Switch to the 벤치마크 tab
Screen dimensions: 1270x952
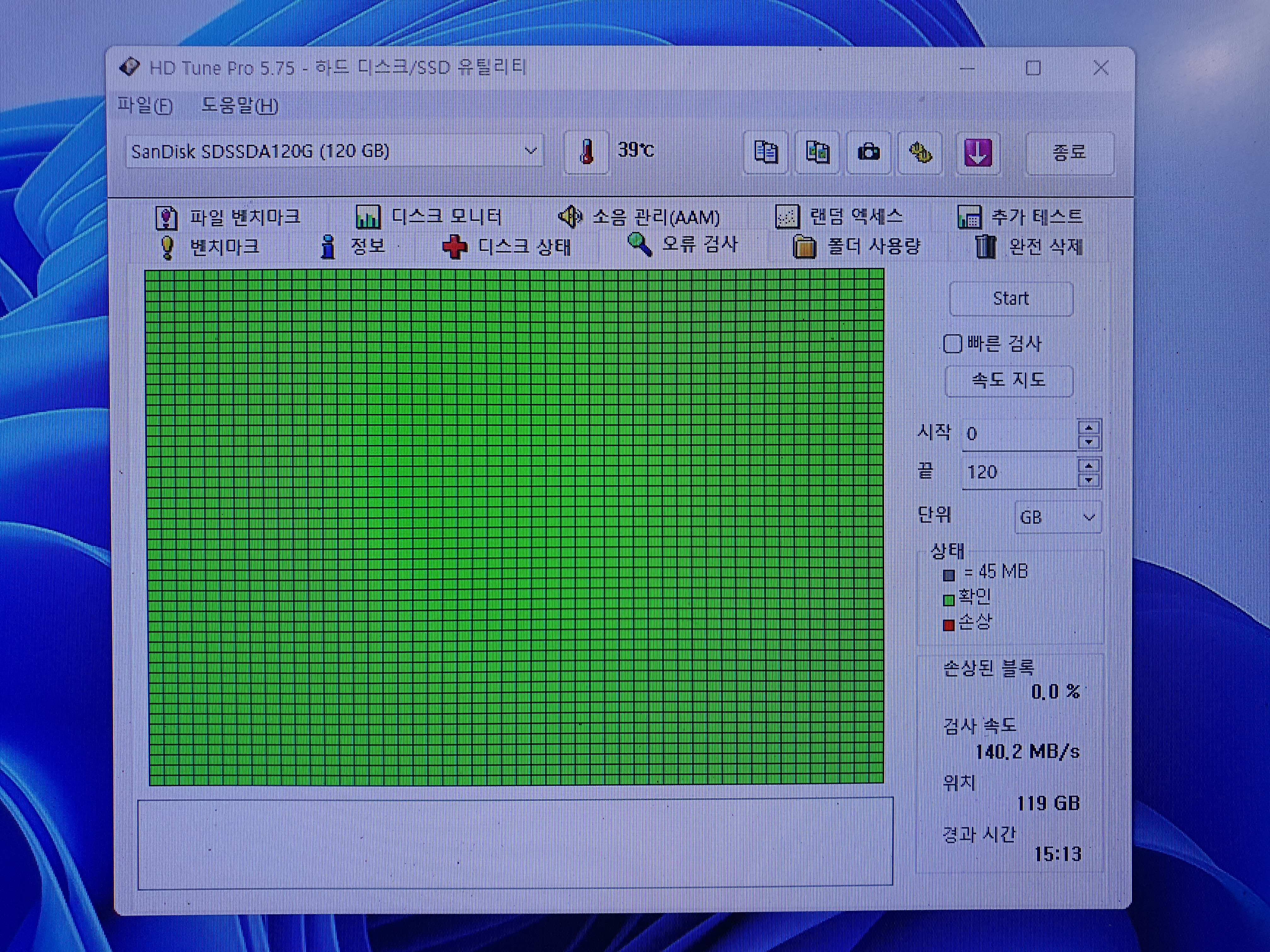point(224,247)
